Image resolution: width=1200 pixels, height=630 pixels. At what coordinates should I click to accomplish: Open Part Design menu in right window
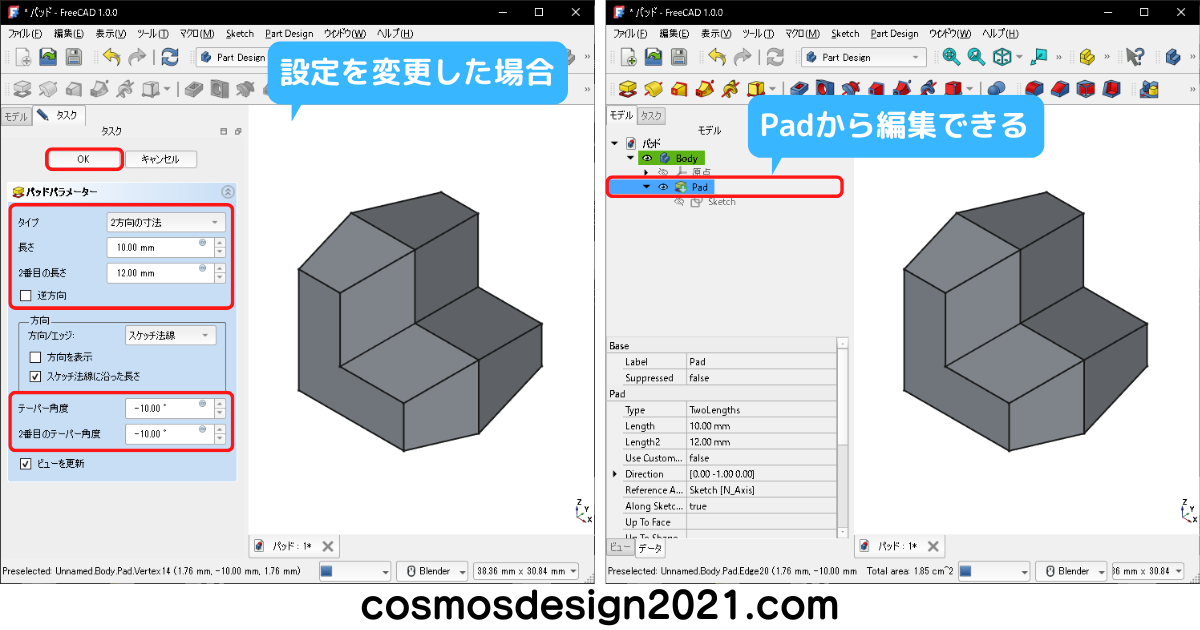coord(894,34)
